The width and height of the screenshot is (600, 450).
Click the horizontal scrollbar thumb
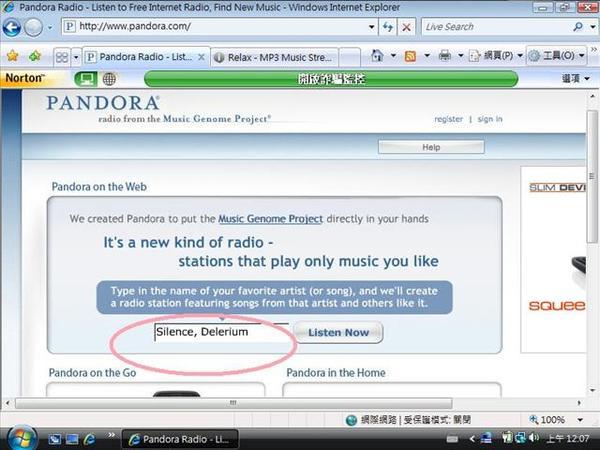pyautogui.click(x=233, y=403)
